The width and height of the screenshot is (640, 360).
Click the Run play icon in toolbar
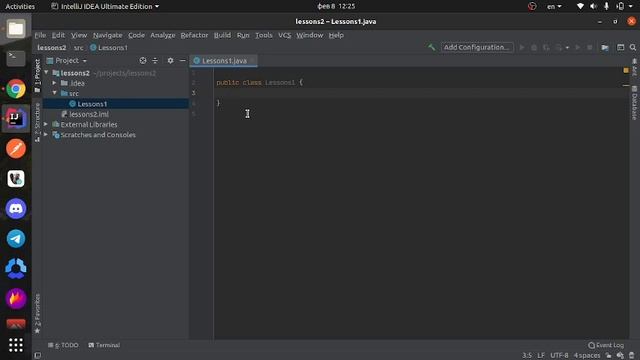tap(522, 47)
